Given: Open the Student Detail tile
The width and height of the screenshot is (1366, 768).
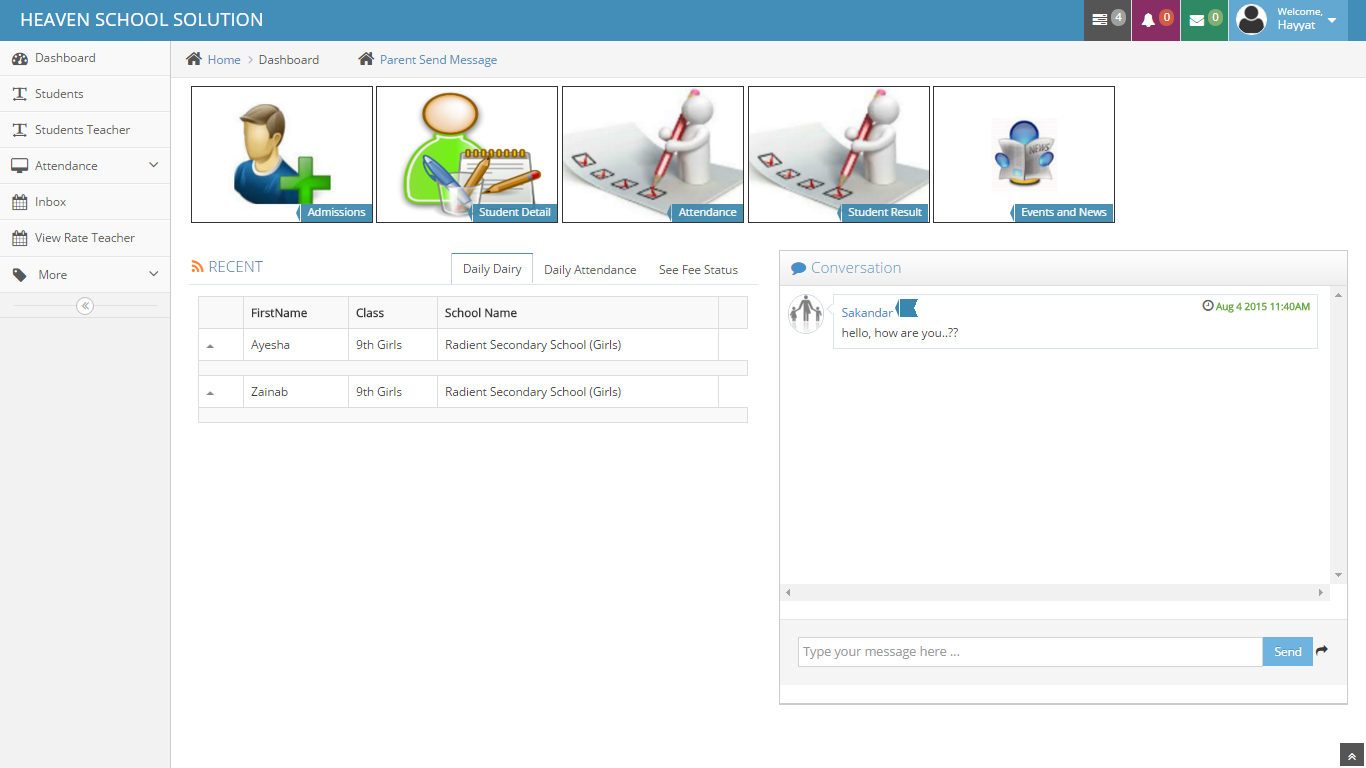Looking at the screenshot, I should tap(467, 154).
